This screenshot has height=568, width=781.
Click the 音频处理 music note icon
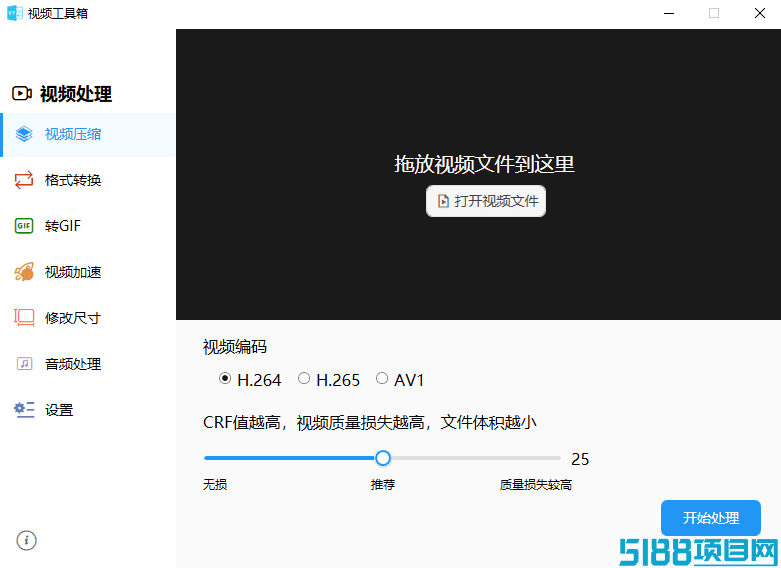(x=24, y=364)
